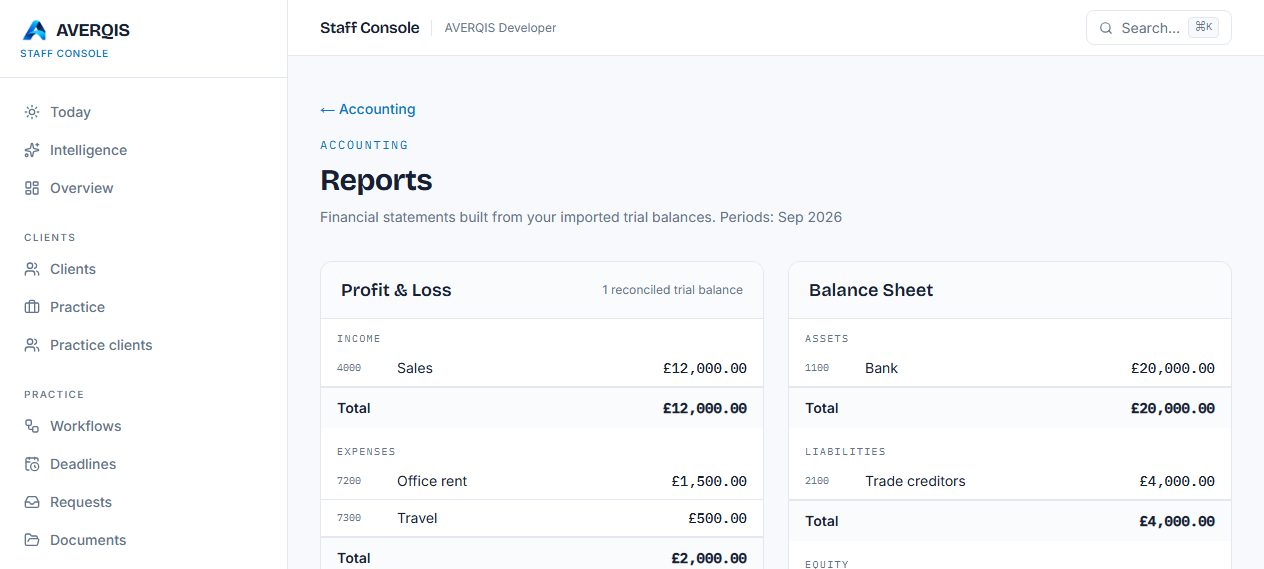
Task: Click the Reports page heading
Action: click(x=376, y=180)
